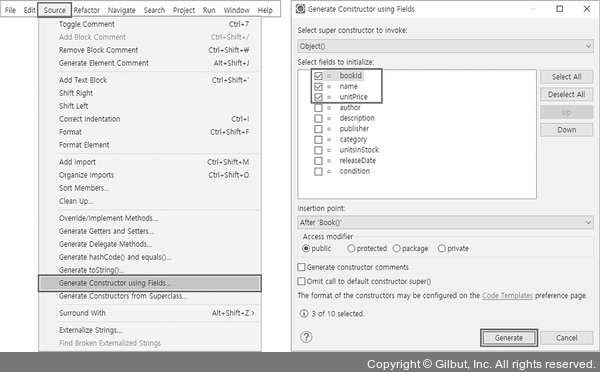
Task: Toggle the unitPrice field checkbox
Action: [318, 97]
